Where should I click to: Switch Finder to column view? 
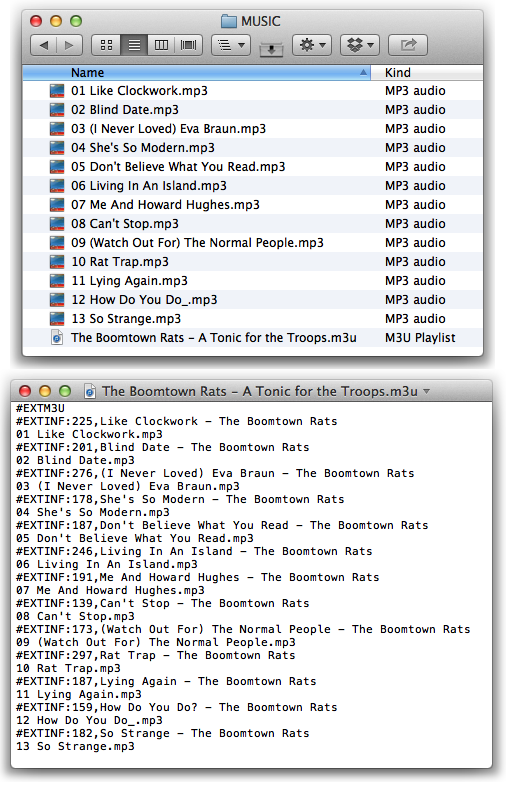tap(161, 45)
